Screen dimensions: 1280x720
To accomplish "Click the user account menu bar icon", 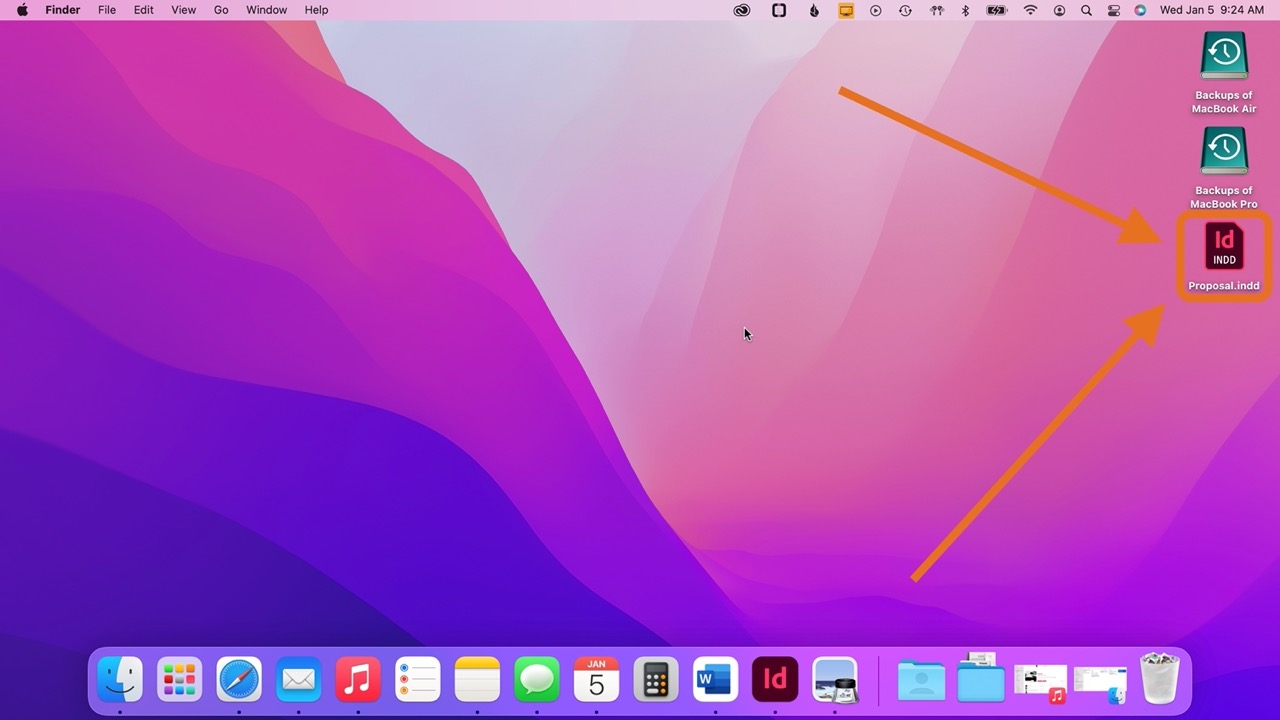I will point(1059,10).
